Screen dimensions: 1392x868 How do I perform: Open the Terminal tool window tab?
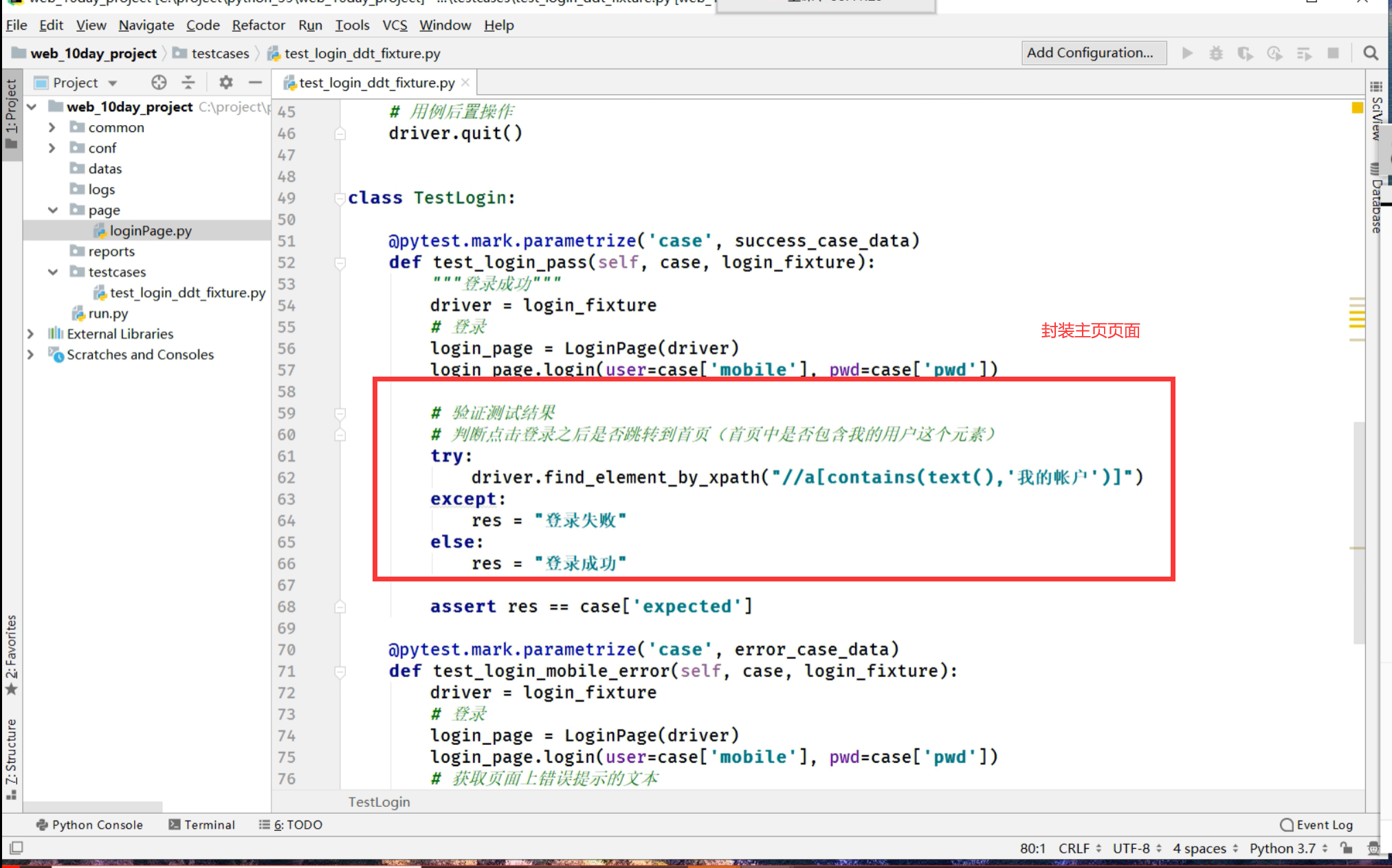(x=202, y=825)
